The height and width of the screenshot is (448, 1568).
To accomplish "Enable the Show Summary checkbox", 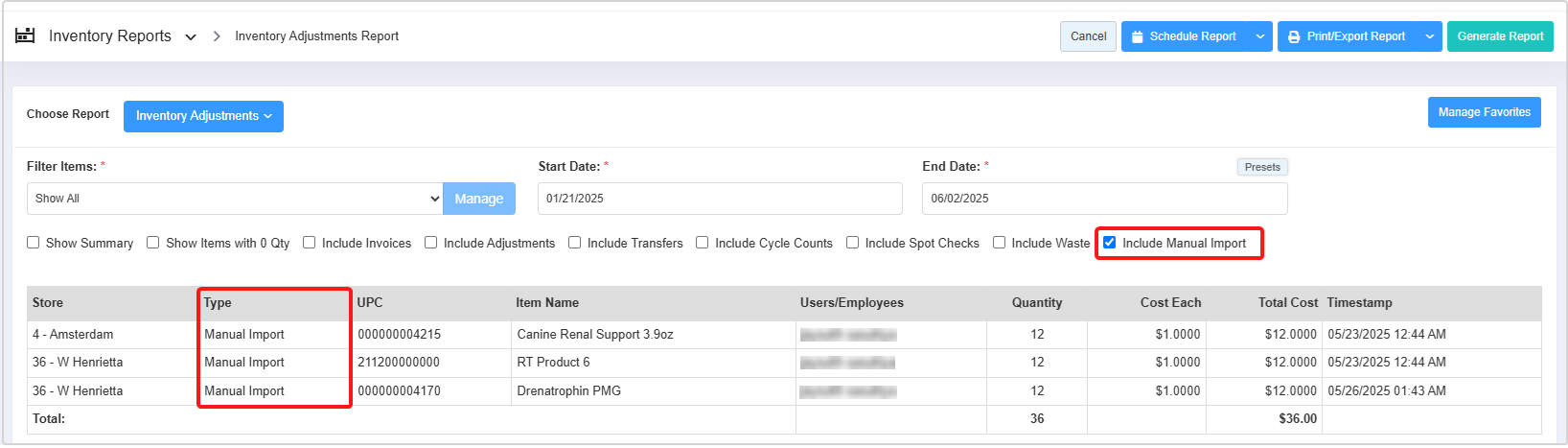I will pos(34,243).
